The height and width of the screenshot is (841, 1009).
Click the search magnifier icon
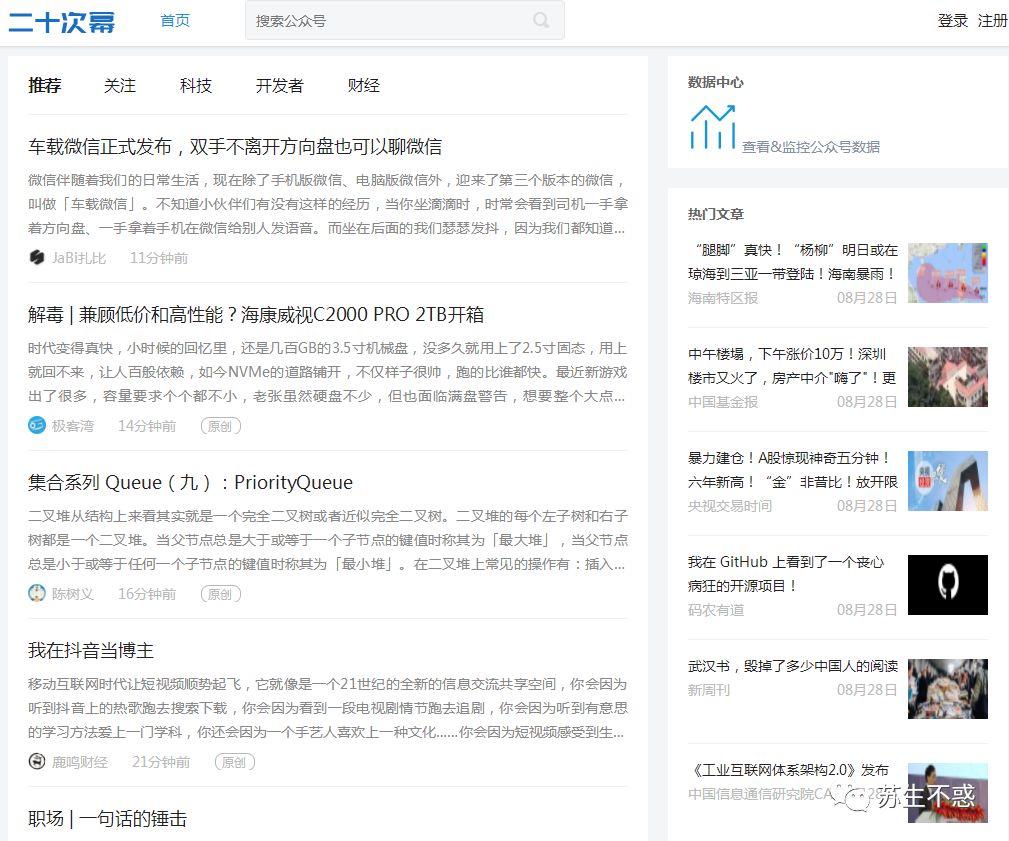click(541, 21)
